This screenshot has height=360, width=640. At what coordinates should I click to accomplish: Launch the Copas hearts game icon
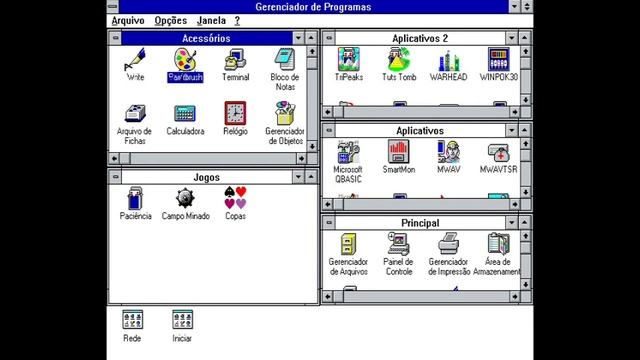(x=235, y=198)
